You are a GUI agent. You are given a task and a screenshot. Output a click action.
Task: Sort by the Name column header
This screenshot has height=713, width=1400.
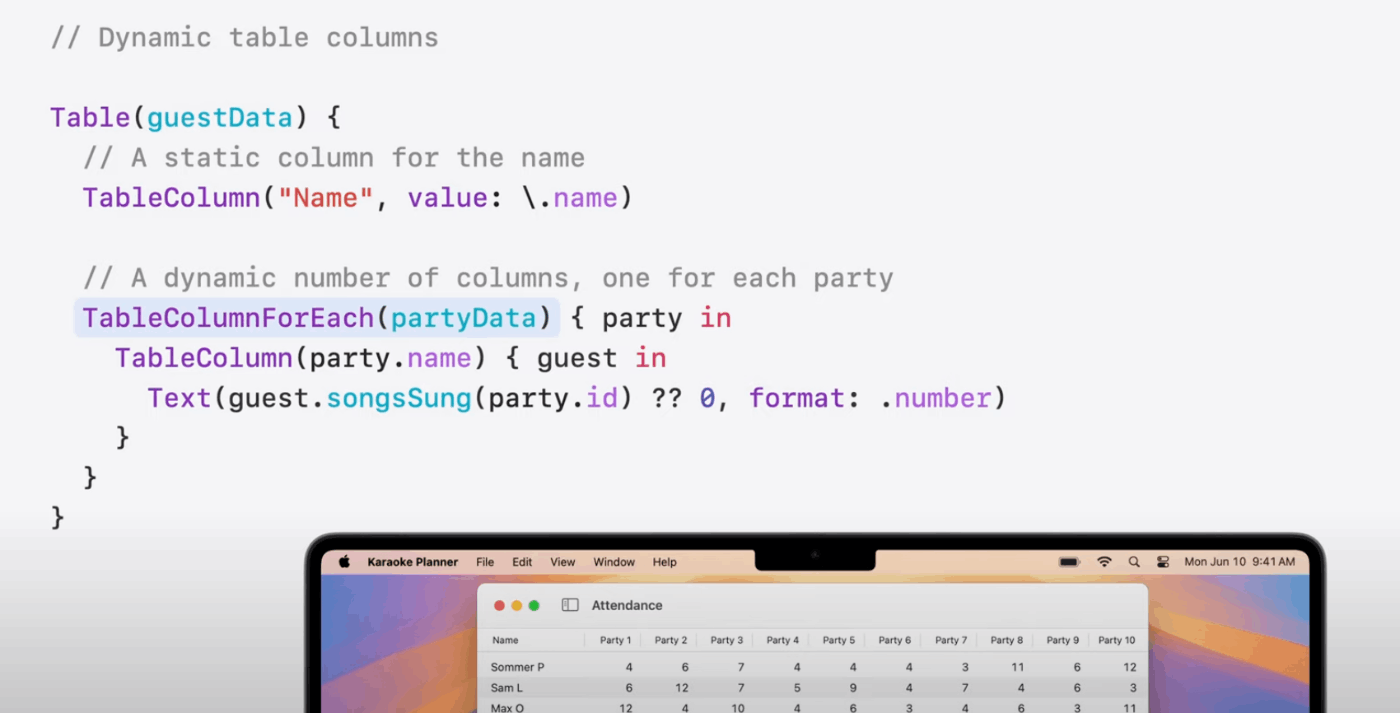(x=505, y=640)
